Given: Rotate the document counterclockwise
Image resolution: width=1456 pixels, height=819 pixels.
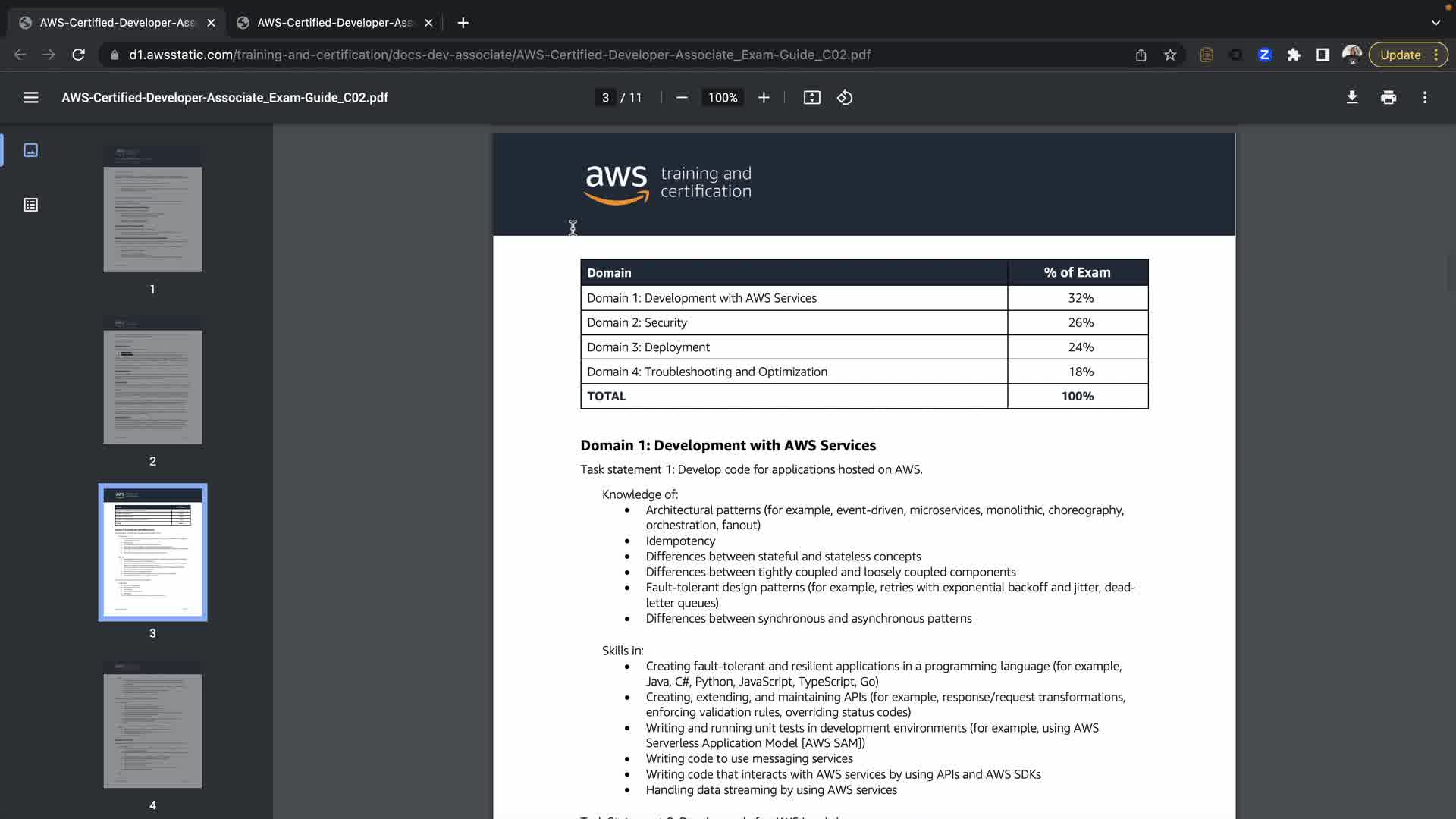Looking at the screenshot, I should [845, 98].
